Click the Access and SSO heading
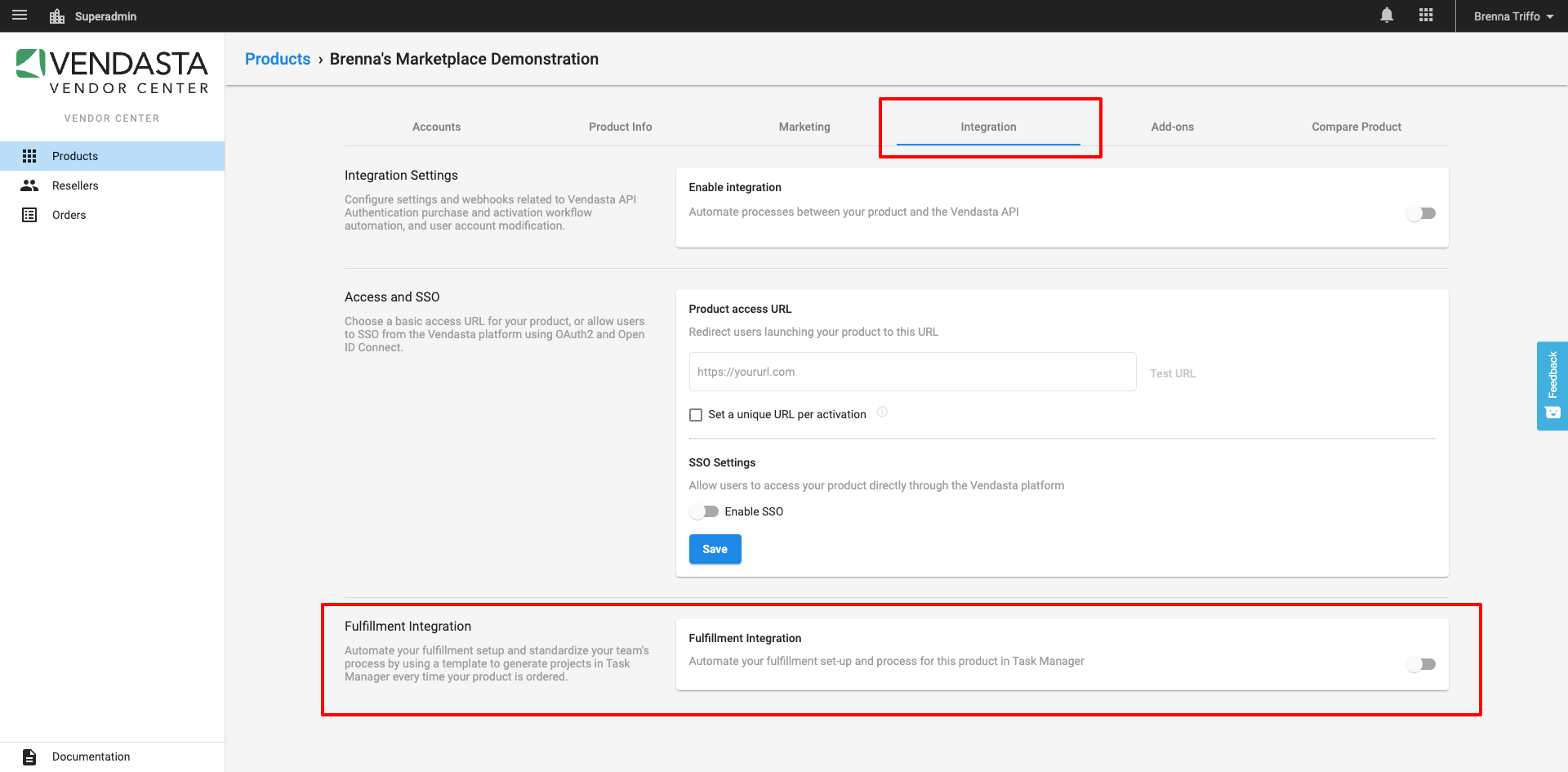Image resolution: width=1568 pixels, height=772 pixels. (392, 297)
